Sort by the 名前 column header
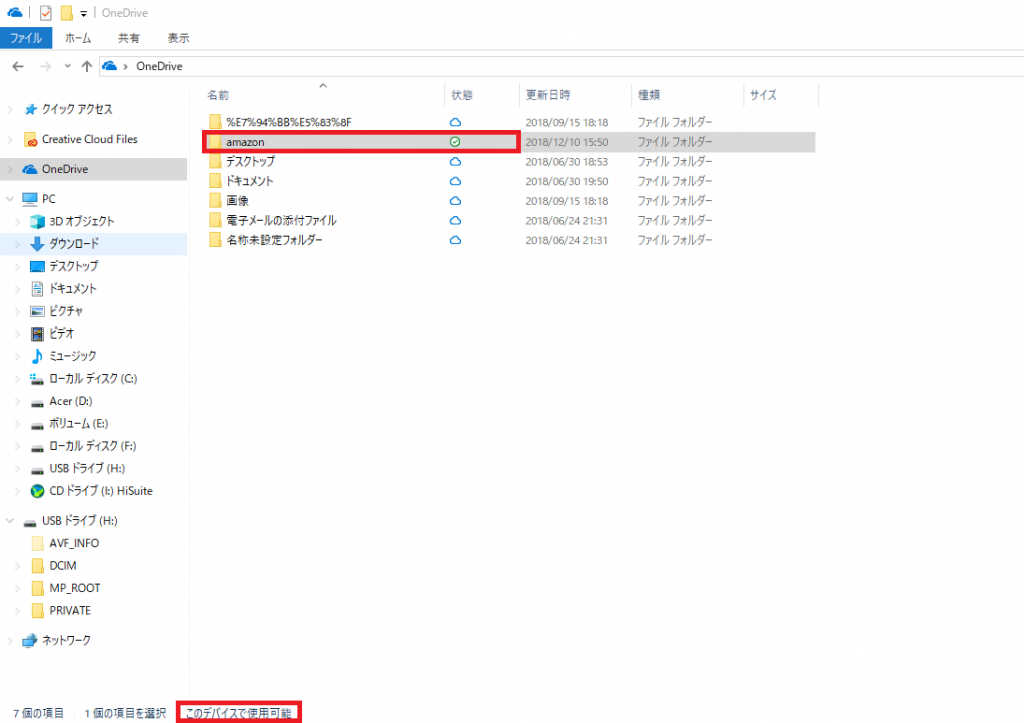1024x723 pixels. [218, 95]
